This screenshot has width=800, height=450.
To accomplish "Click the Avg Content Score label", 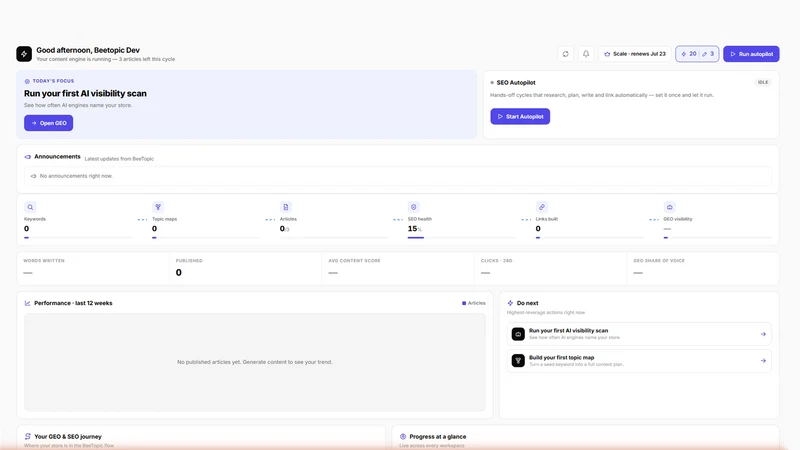I will [354, 261].
